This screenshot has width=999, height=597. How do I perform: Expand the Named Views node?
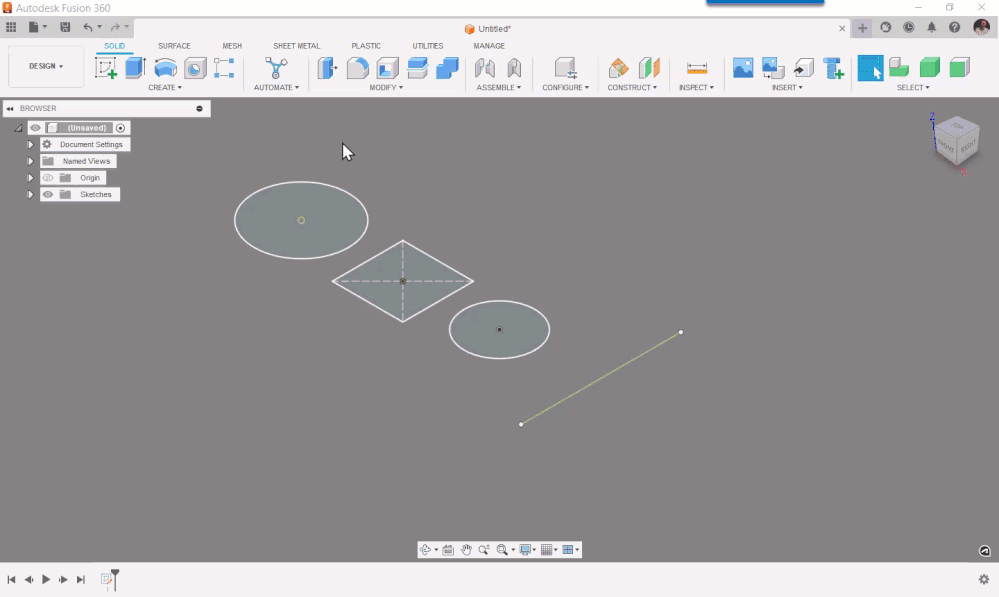click(x=30, y=161)
